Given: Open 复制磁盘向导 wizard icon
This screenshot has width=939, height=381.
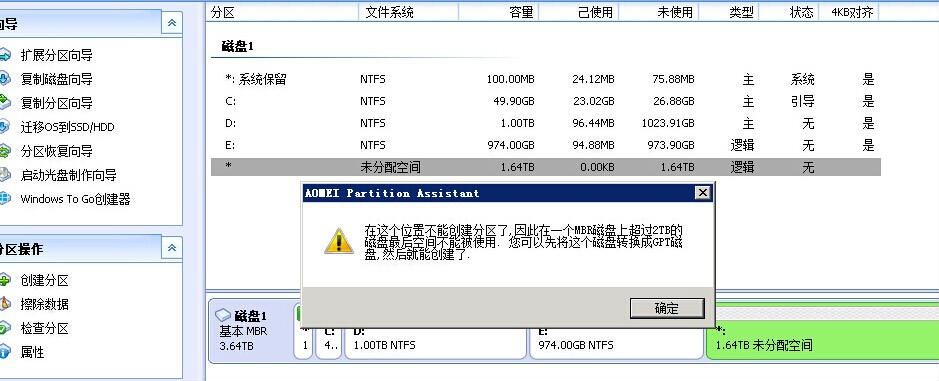Looking at the screenshot, I should click(5, 78).
